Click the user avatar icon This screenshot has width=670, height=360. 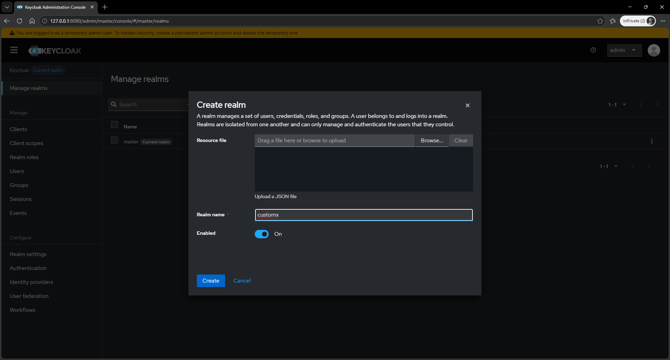pos(653,50)
